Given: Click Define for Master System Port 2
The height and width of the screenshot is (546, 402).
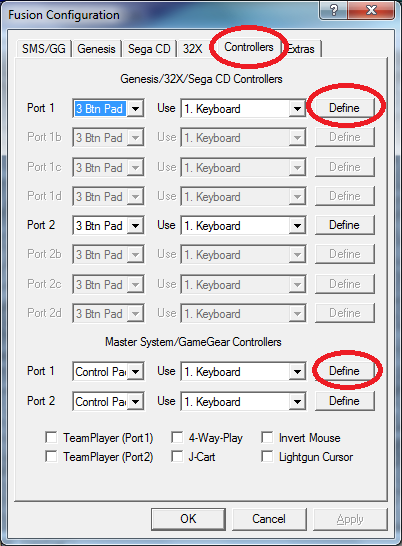Looking at the screenshot, I should [345, 401].
